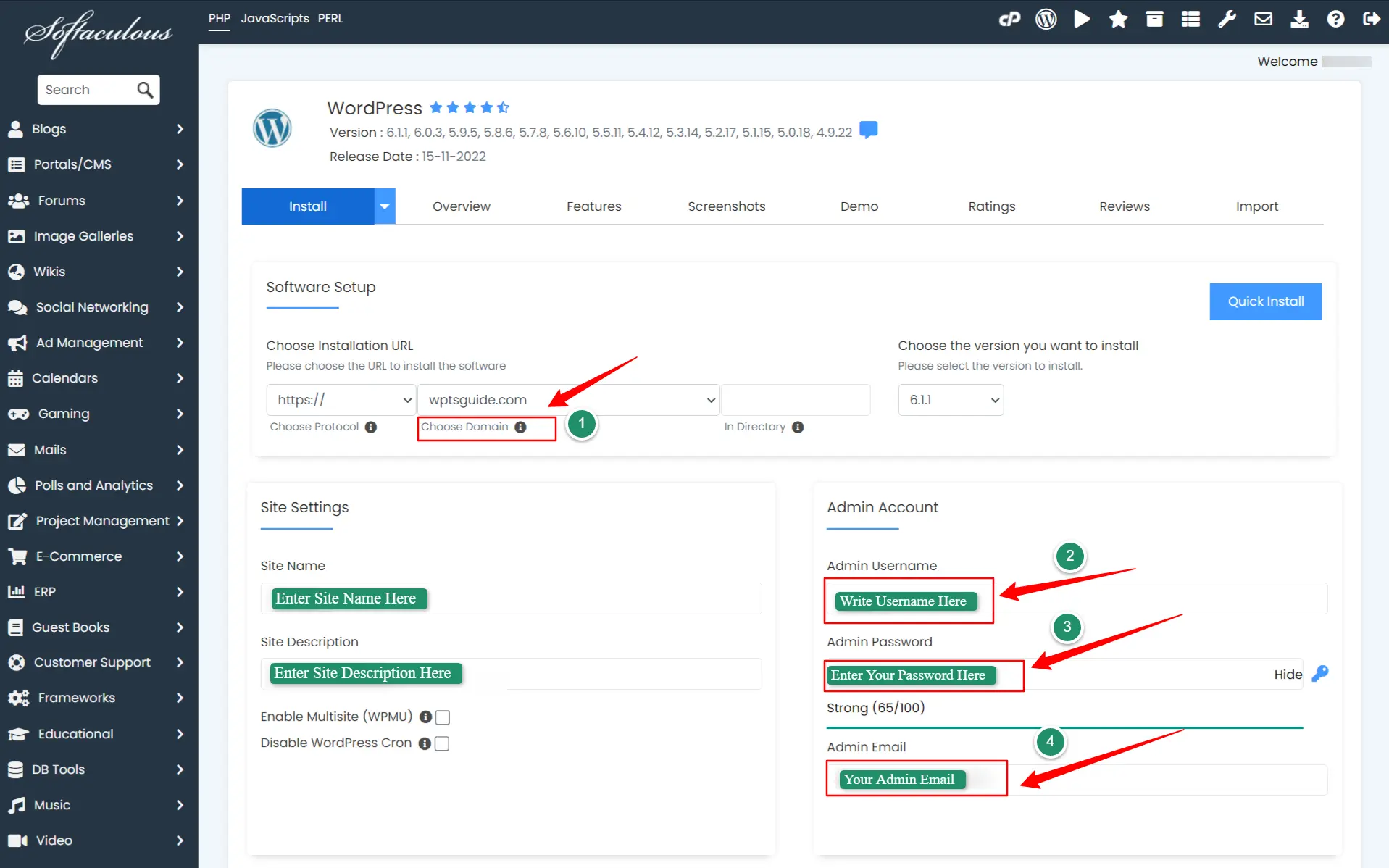The image size is (1389, 868).
Task: Click the Site Description input field
Action: coord(511,674)
